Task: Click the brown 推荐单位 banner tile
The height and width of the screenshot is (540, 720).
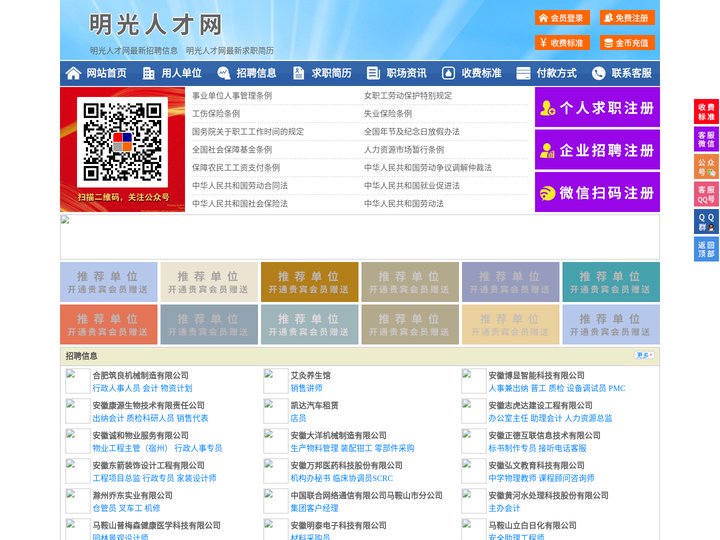Action: point(309,282)
